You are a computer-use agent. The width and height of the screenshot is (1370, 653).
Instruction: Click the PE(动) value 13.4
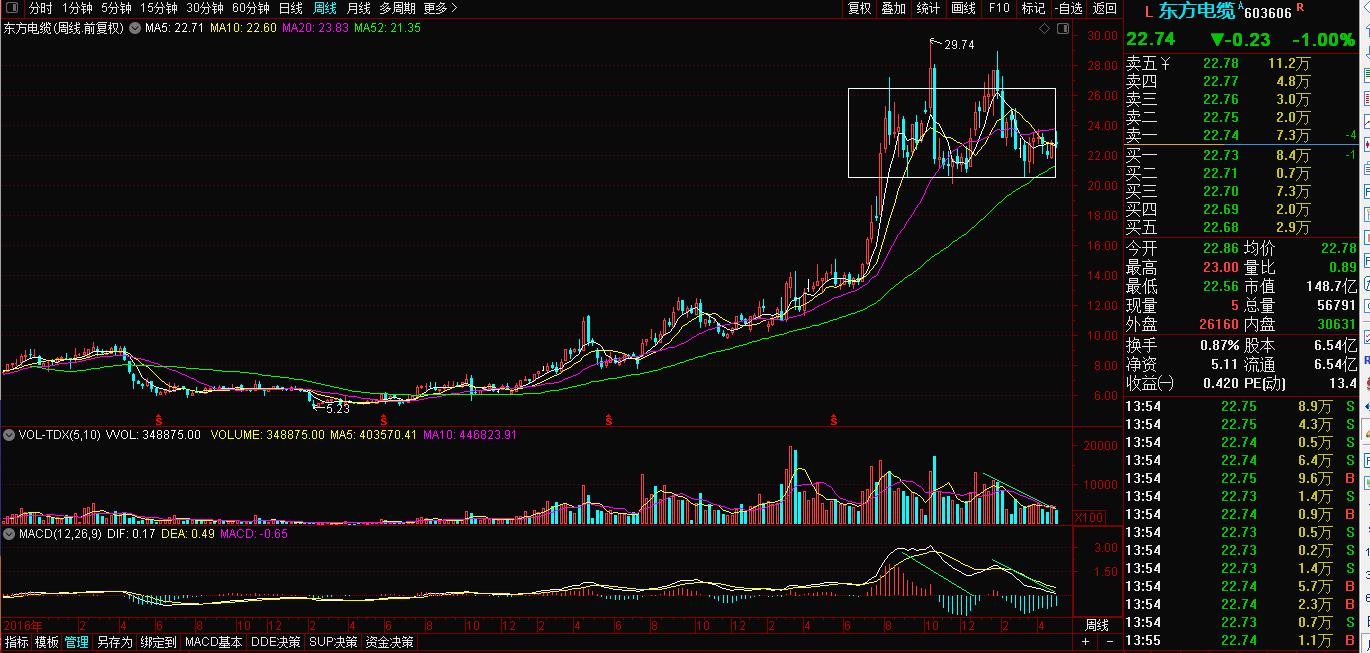(x=1344, y=383)
